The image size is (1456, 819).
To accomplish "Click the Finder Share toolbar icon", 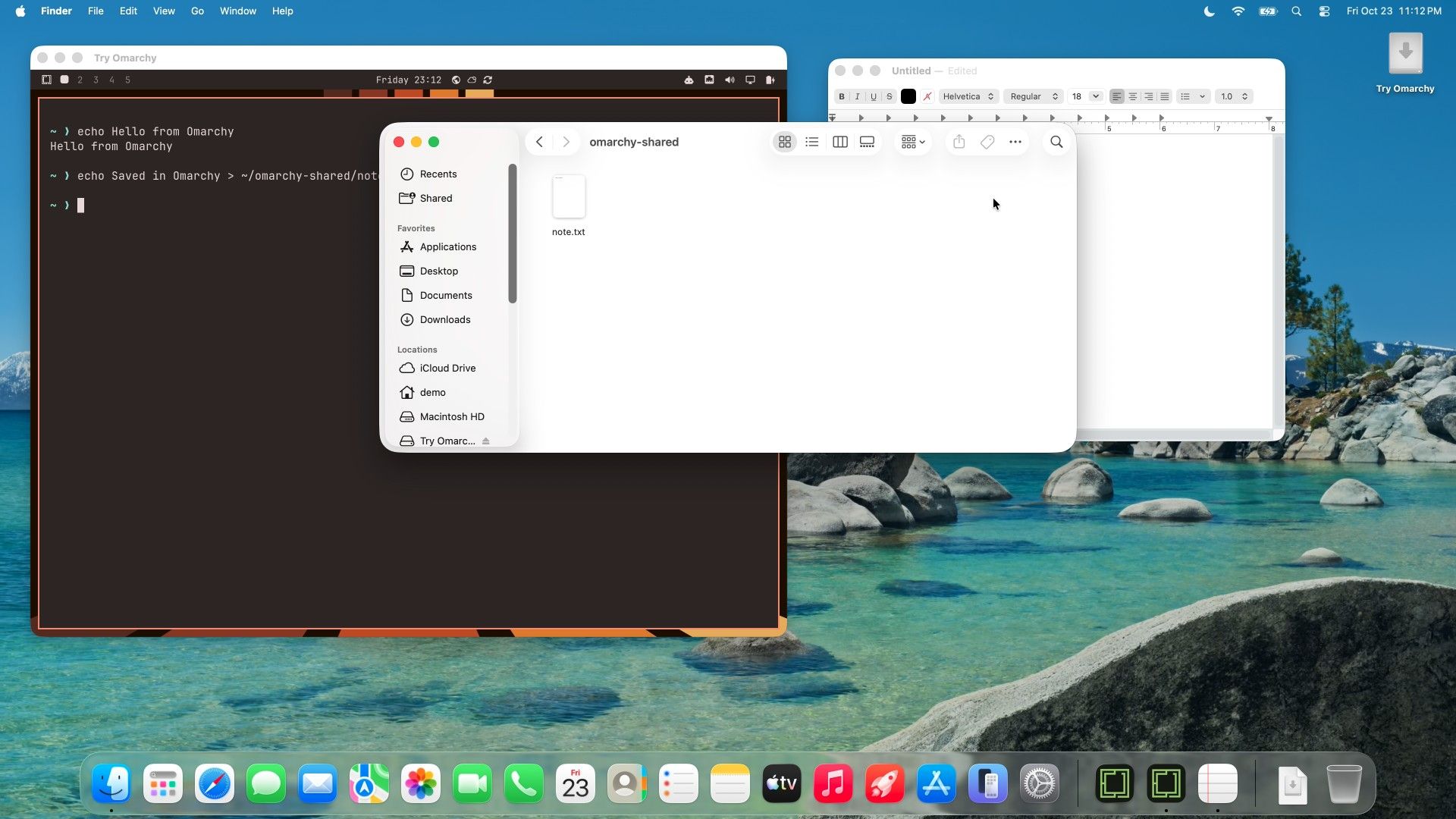I will (959, 142).
